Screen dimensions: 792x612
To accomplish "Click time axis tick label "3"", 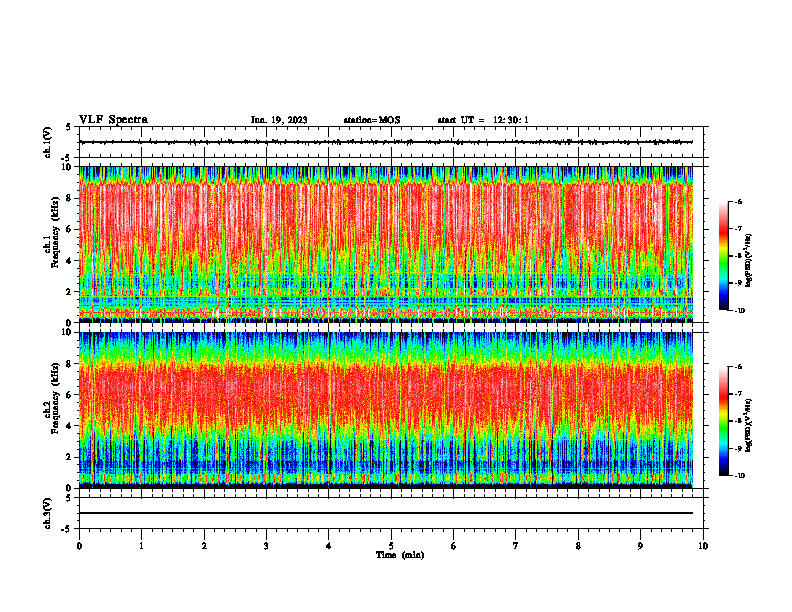I will [x=266, y=546].
